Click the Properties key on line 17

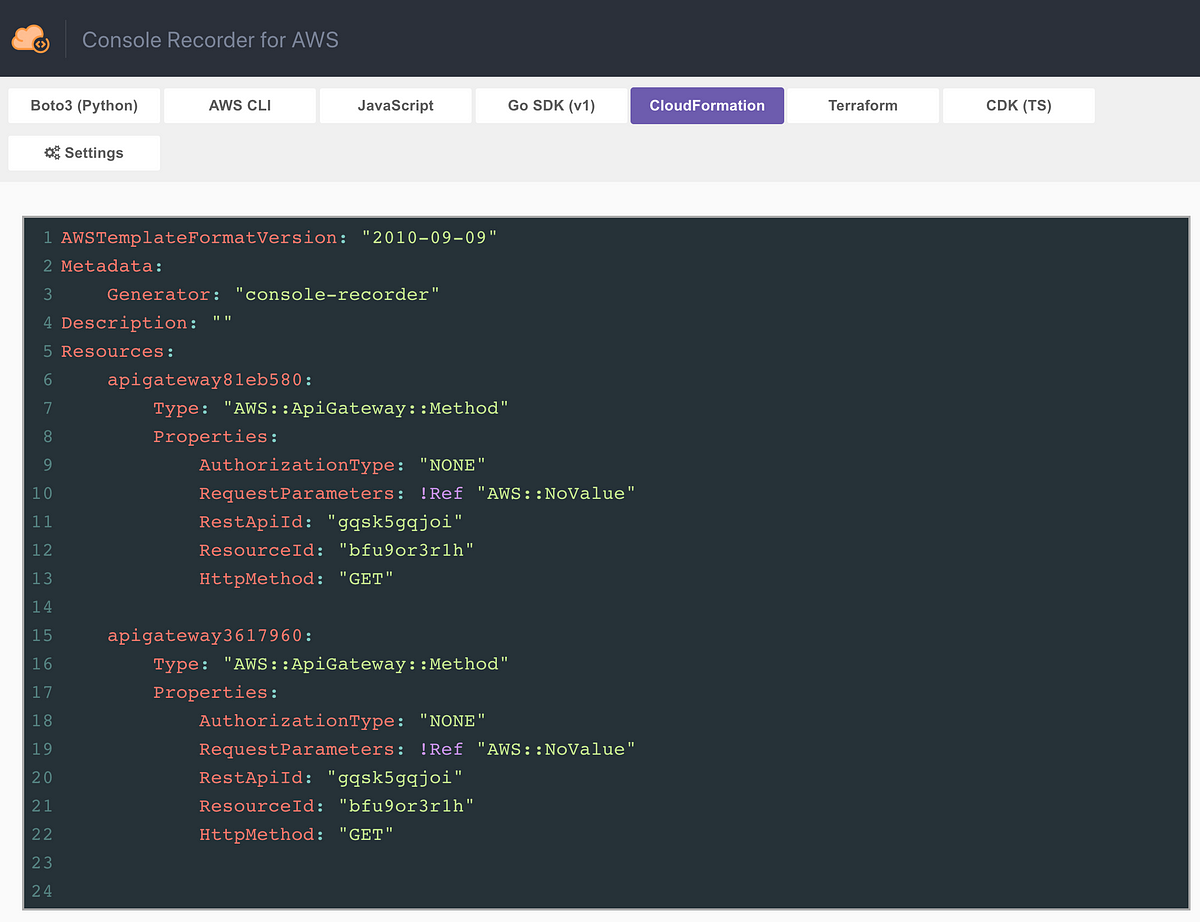tap(211, 693)
